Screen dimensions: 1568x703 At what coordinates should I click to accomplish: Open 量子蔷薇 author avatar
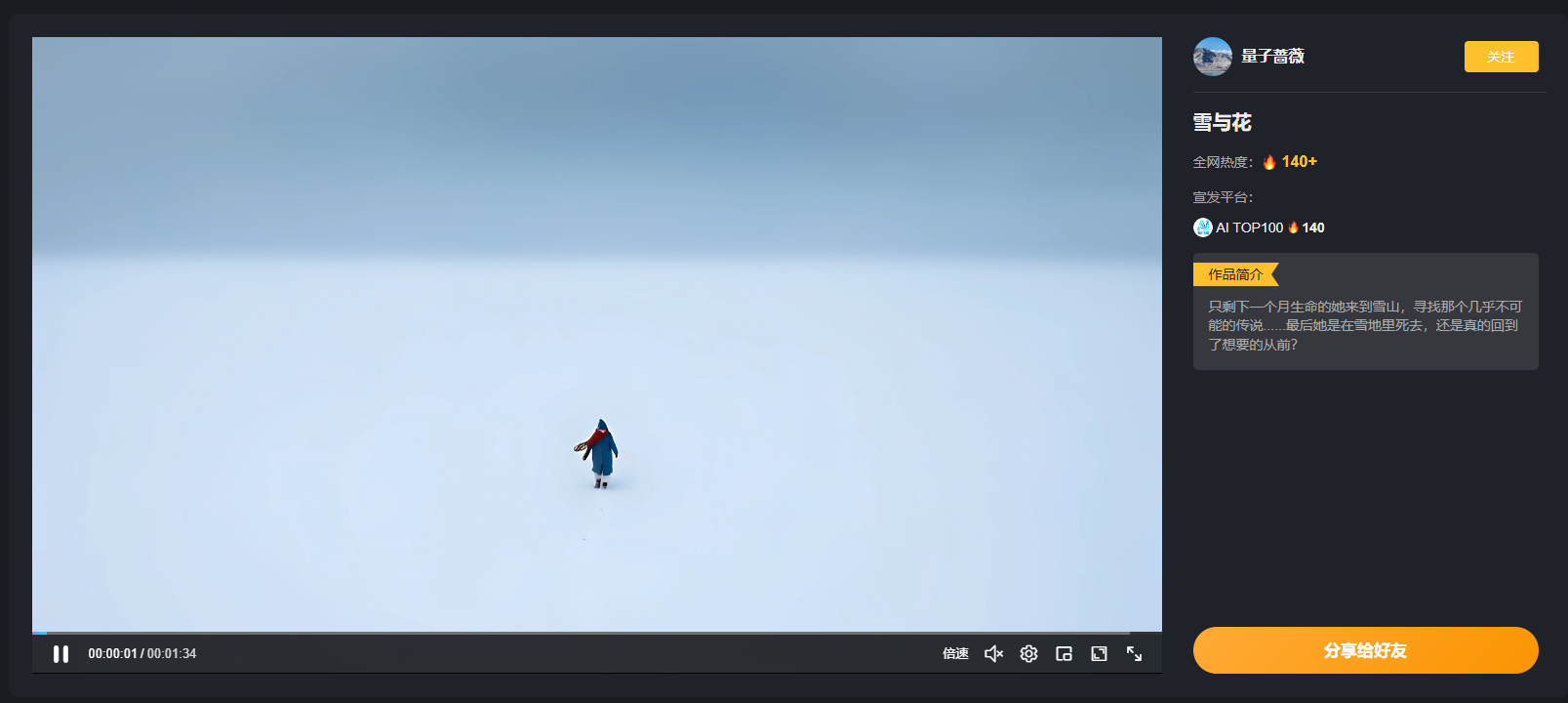(1213, 57)
